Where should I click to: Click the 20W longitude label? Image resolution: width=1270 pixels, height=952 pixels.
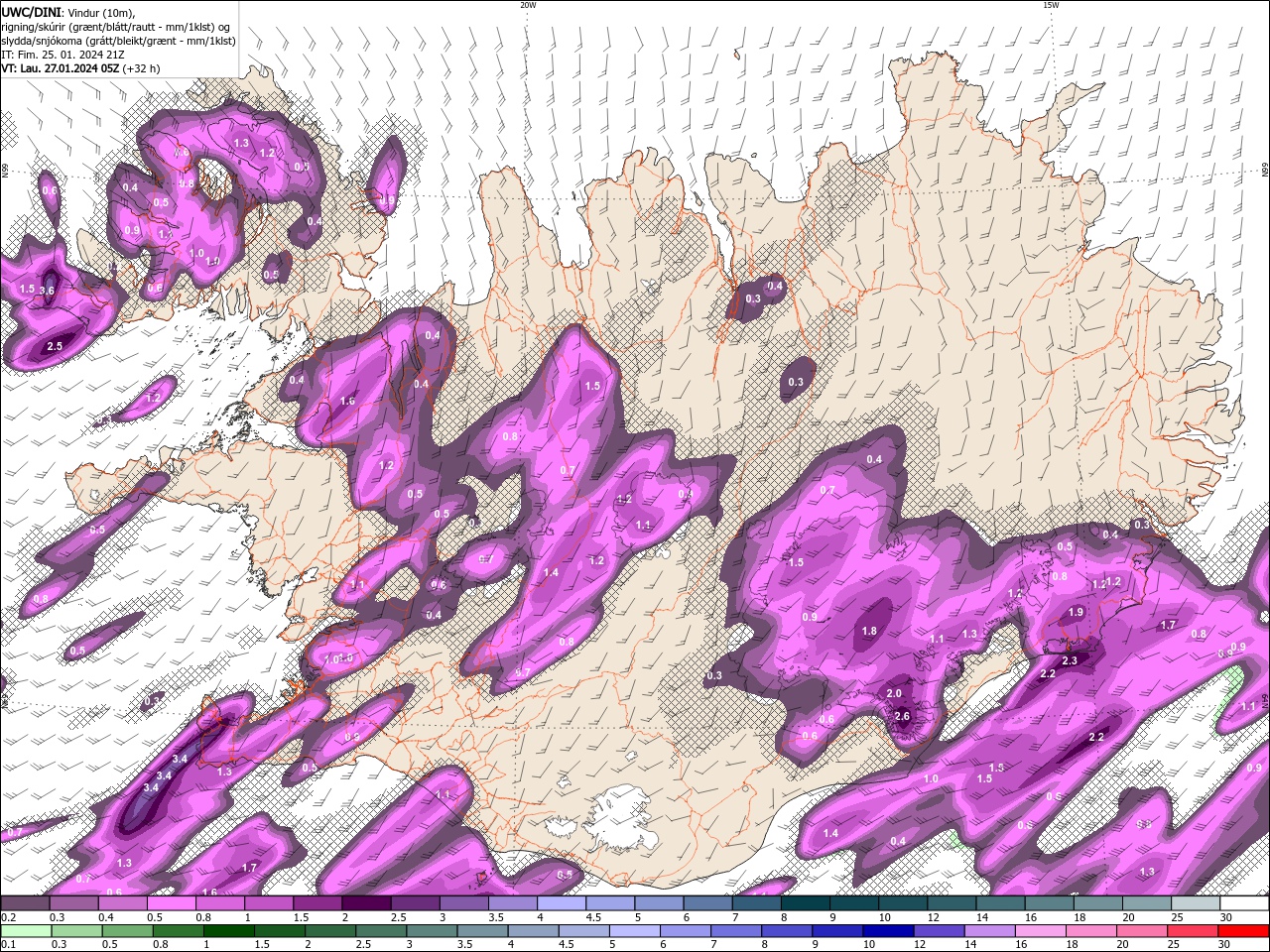(528, 5)
